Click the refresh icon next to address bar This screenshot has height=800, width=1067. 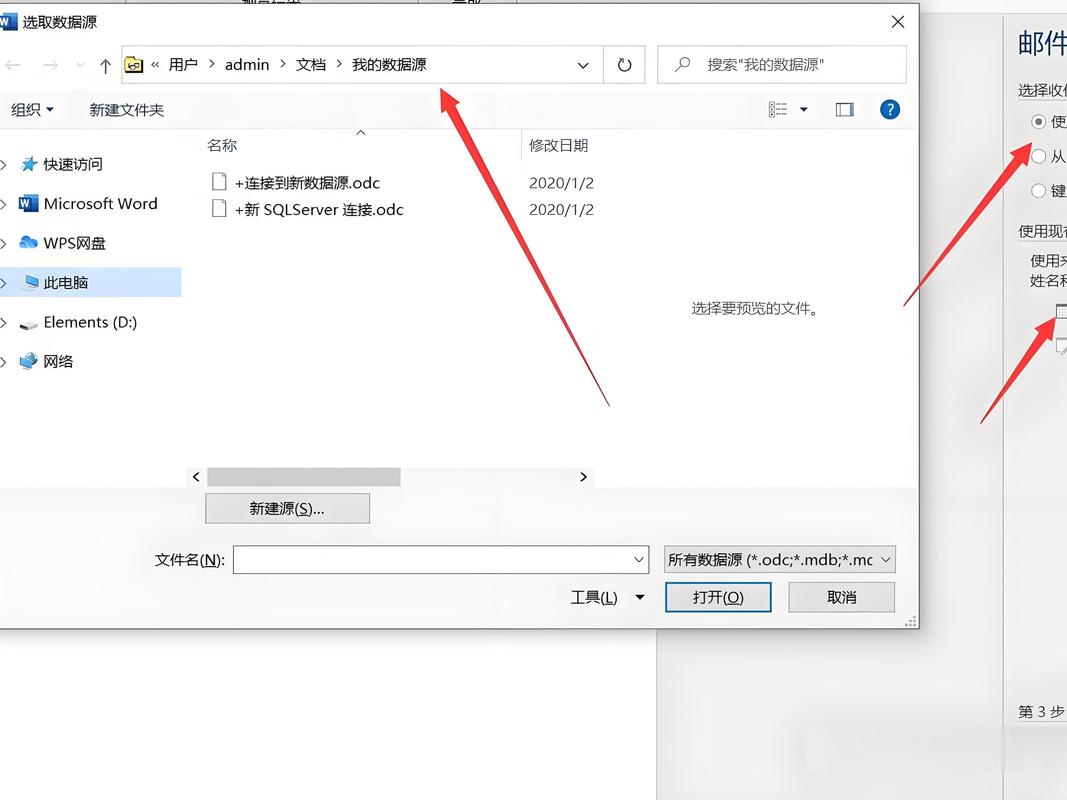[624, 65]
